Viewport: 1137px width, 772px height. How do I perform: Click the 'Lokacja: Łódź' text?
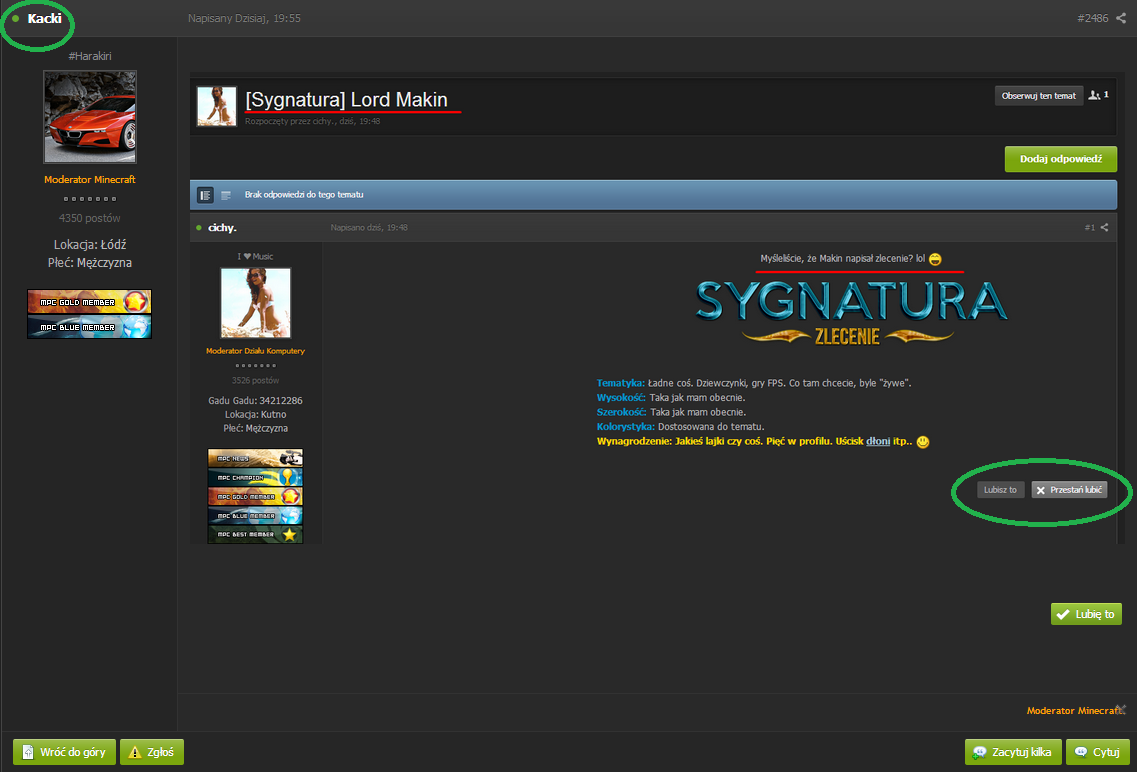(90, 245)
